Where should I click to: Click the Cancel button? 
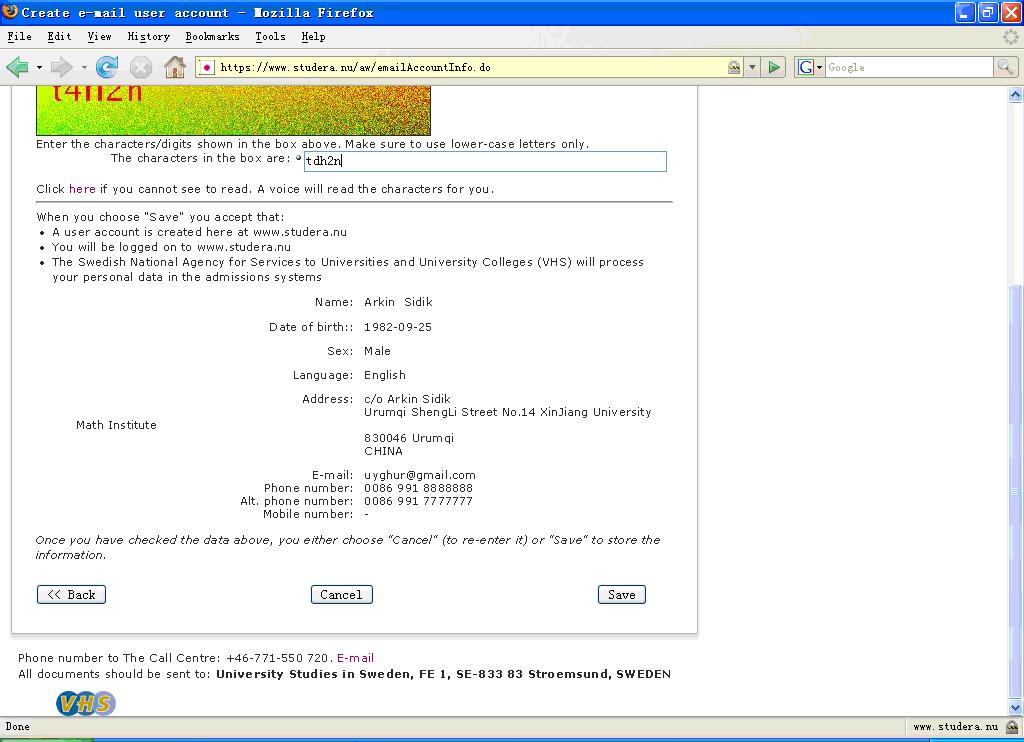(x=342, y=594)
